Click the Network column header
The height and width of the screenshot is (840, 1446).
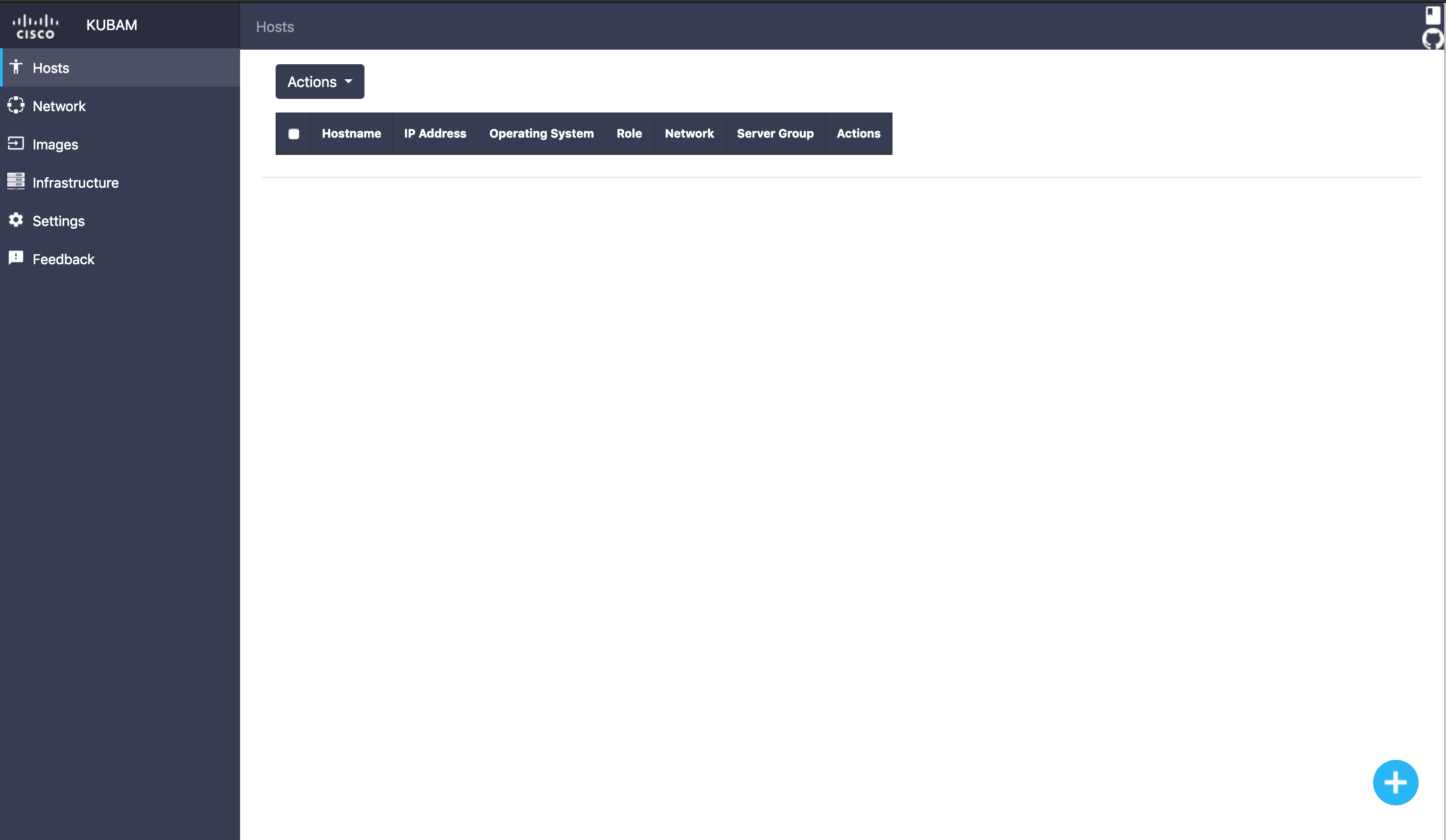689,133
